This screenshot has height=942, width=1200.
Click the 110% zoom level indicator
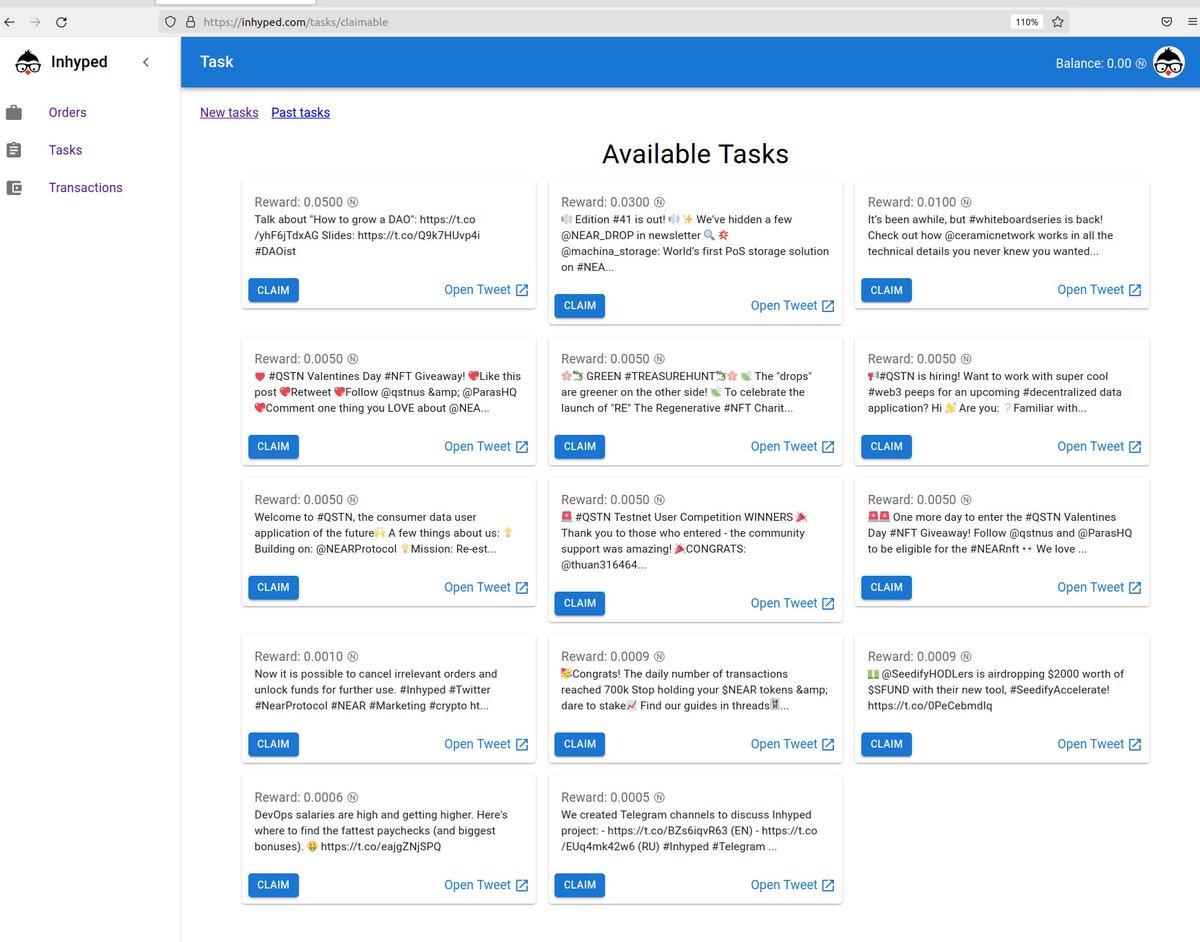point(1027,21)
